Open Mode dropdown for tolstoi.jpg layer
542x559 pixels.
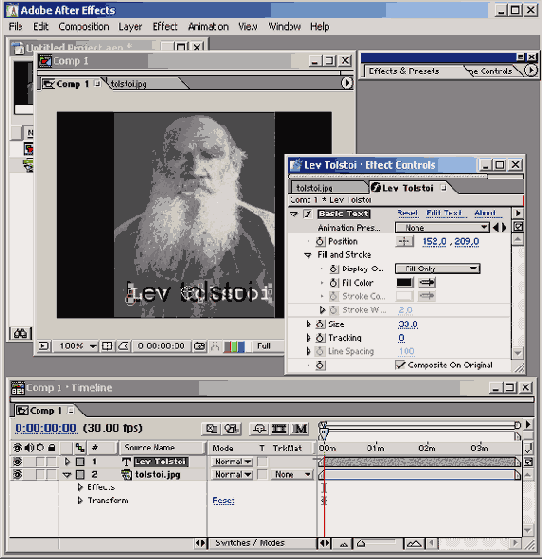(232, 475)
